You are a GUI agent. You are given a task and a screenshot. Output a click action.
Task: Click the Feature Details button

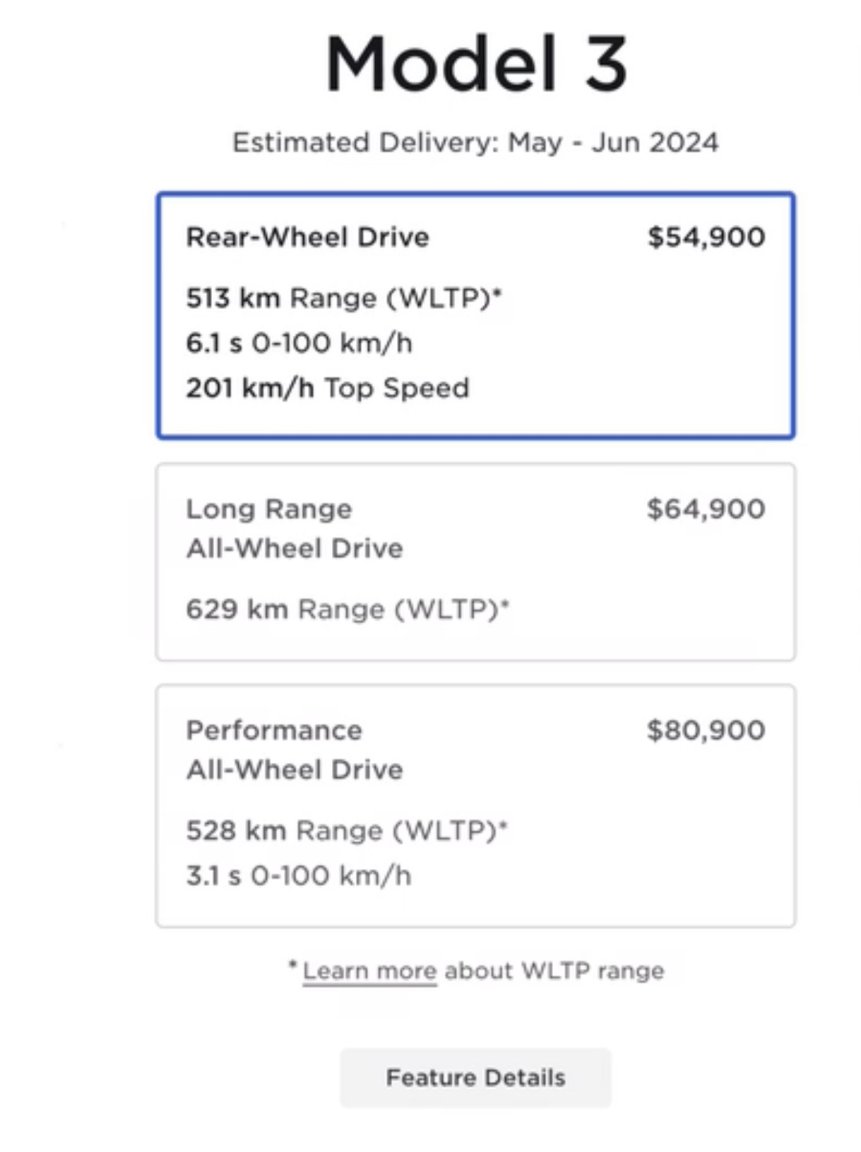tap(475, 1078)
